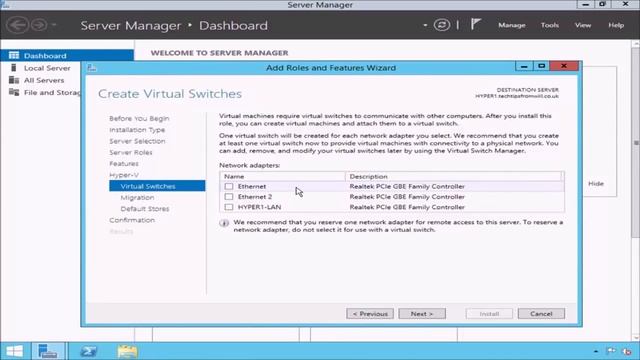Click the Install button
Viewport: 640px width, 360px height.
[x=489, y=313]
